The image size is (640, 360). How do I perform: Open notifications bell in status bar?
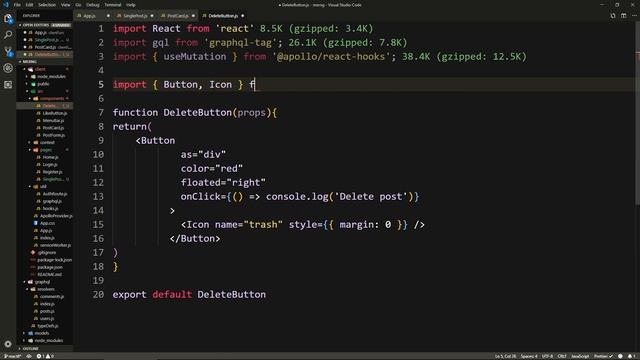pos(631,356)
